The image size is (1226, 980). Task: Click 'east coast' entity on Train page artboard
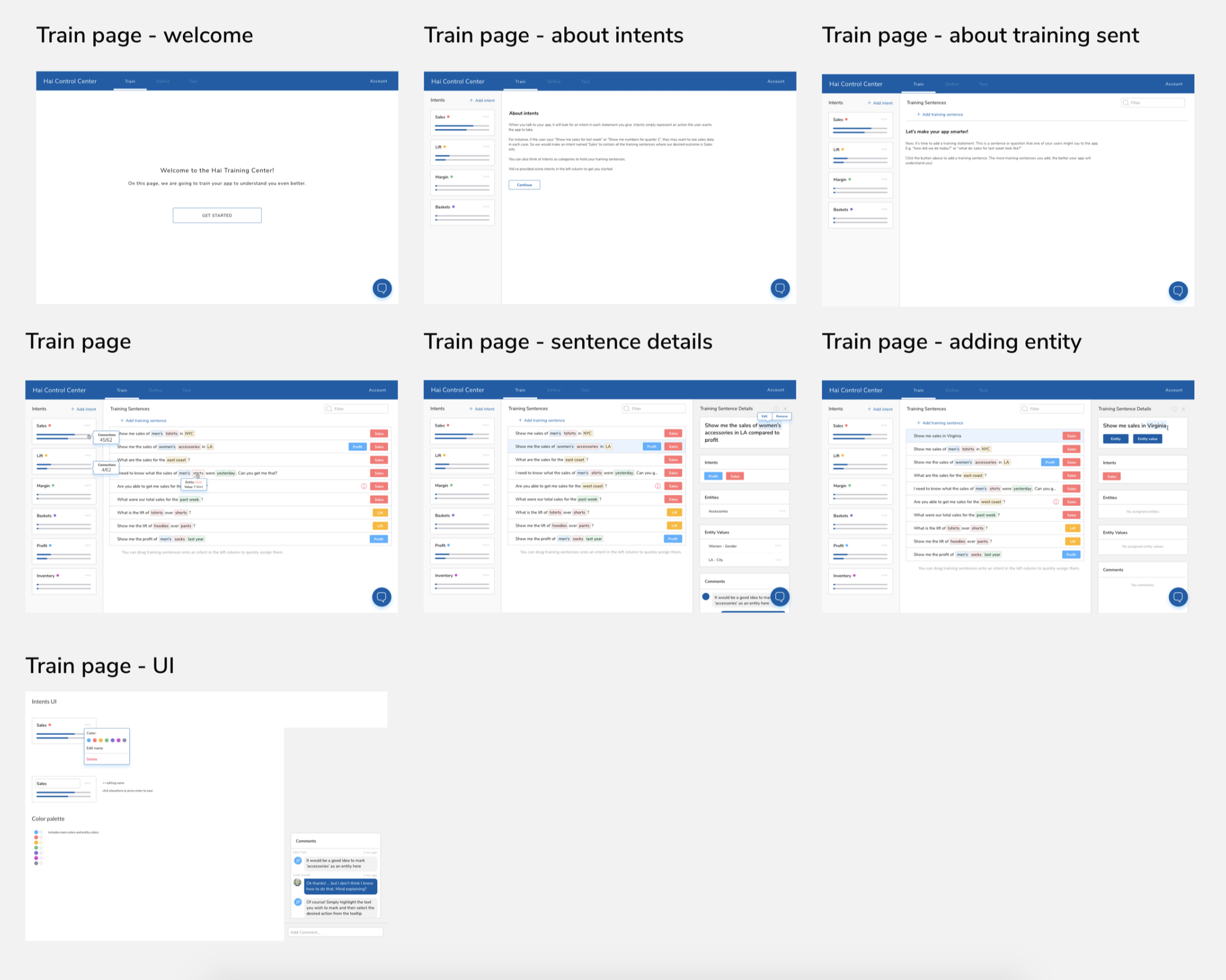click(176, 460)
